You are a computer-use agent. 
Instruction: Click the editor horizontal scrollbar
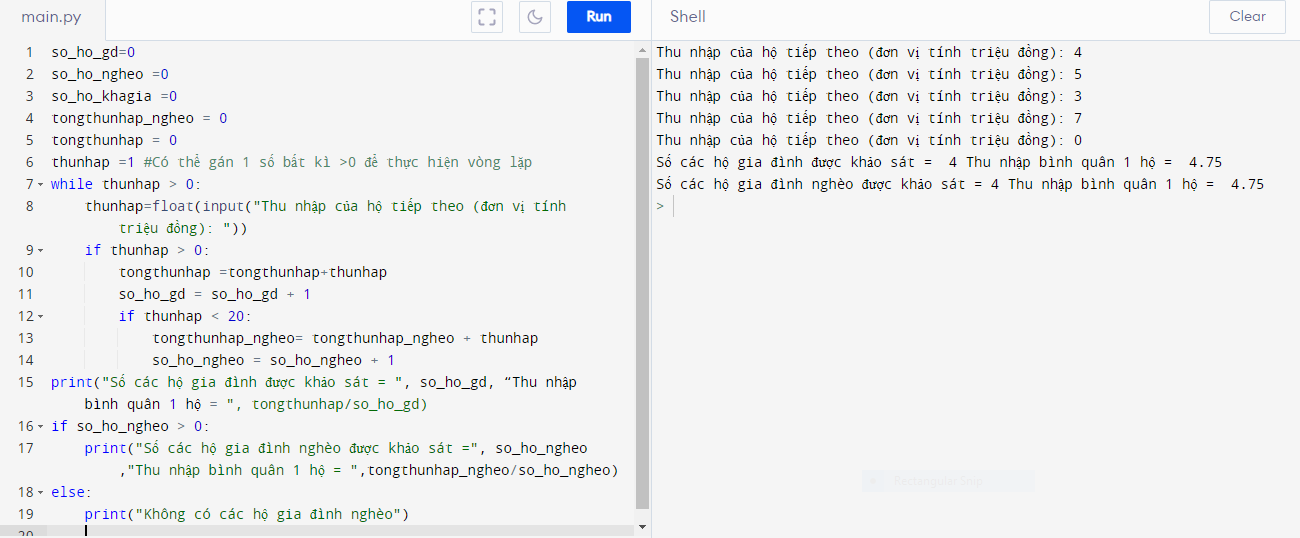tap(340, 531)
